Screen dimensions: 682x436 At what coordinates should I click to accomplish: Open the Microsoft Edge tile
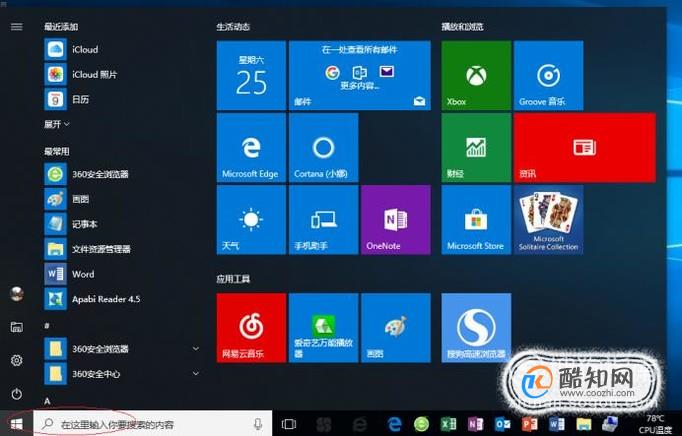tap(251, 148)
